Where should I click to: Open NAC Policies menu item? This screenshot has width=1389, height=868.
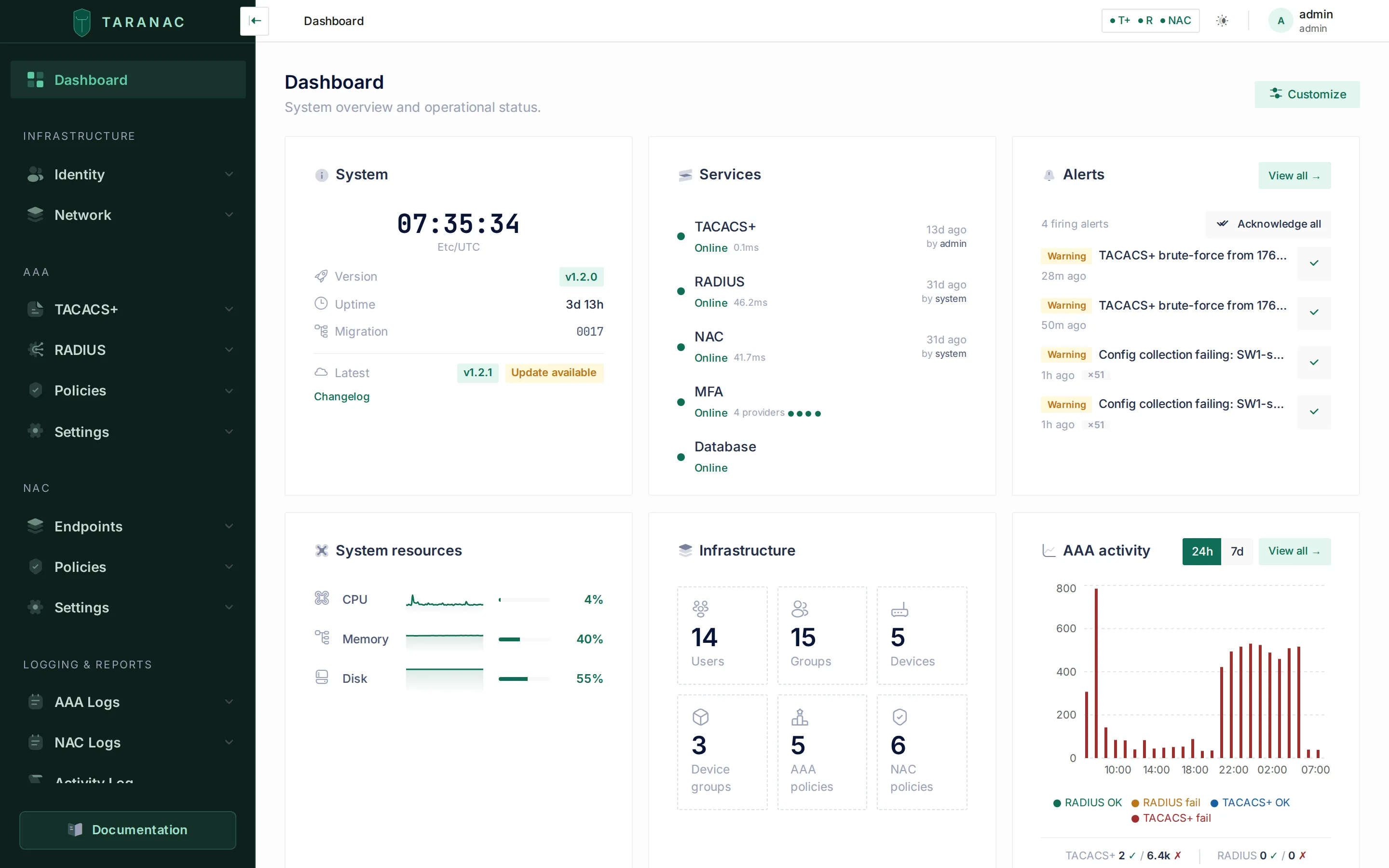128,567
